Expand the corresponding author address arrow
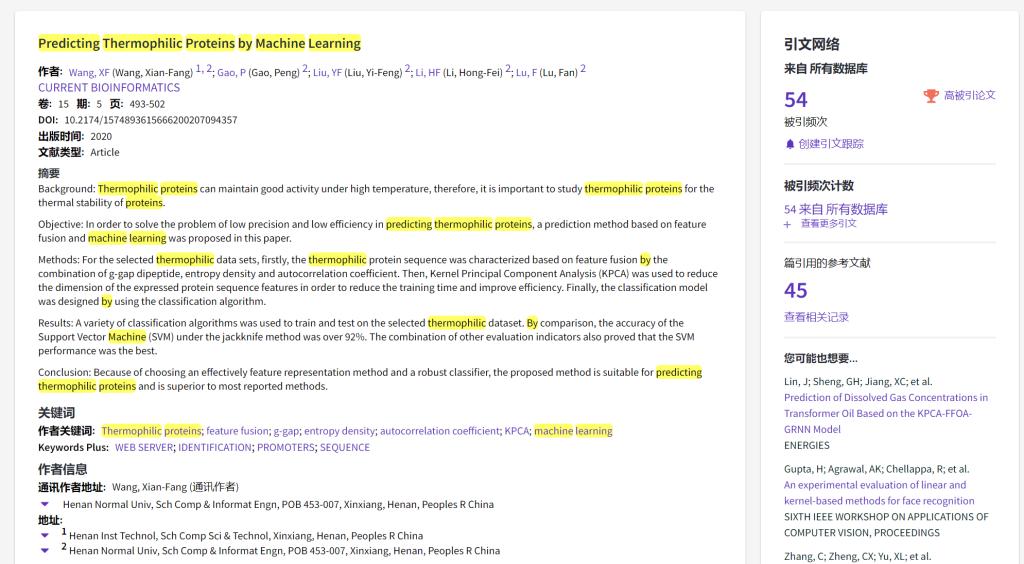Screen dimensions: 1024x564 pos(45,505)
